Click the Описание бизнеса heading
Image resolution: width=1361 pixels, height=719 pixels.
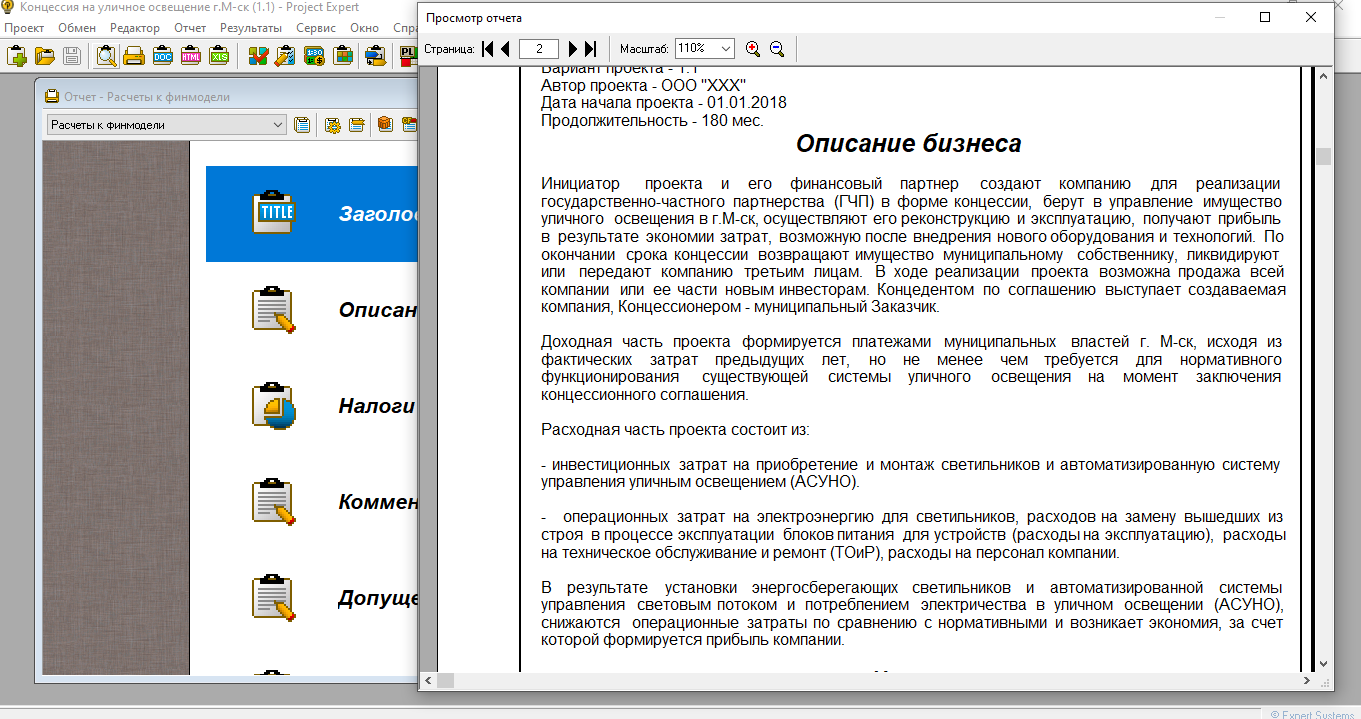coord(909,144)
